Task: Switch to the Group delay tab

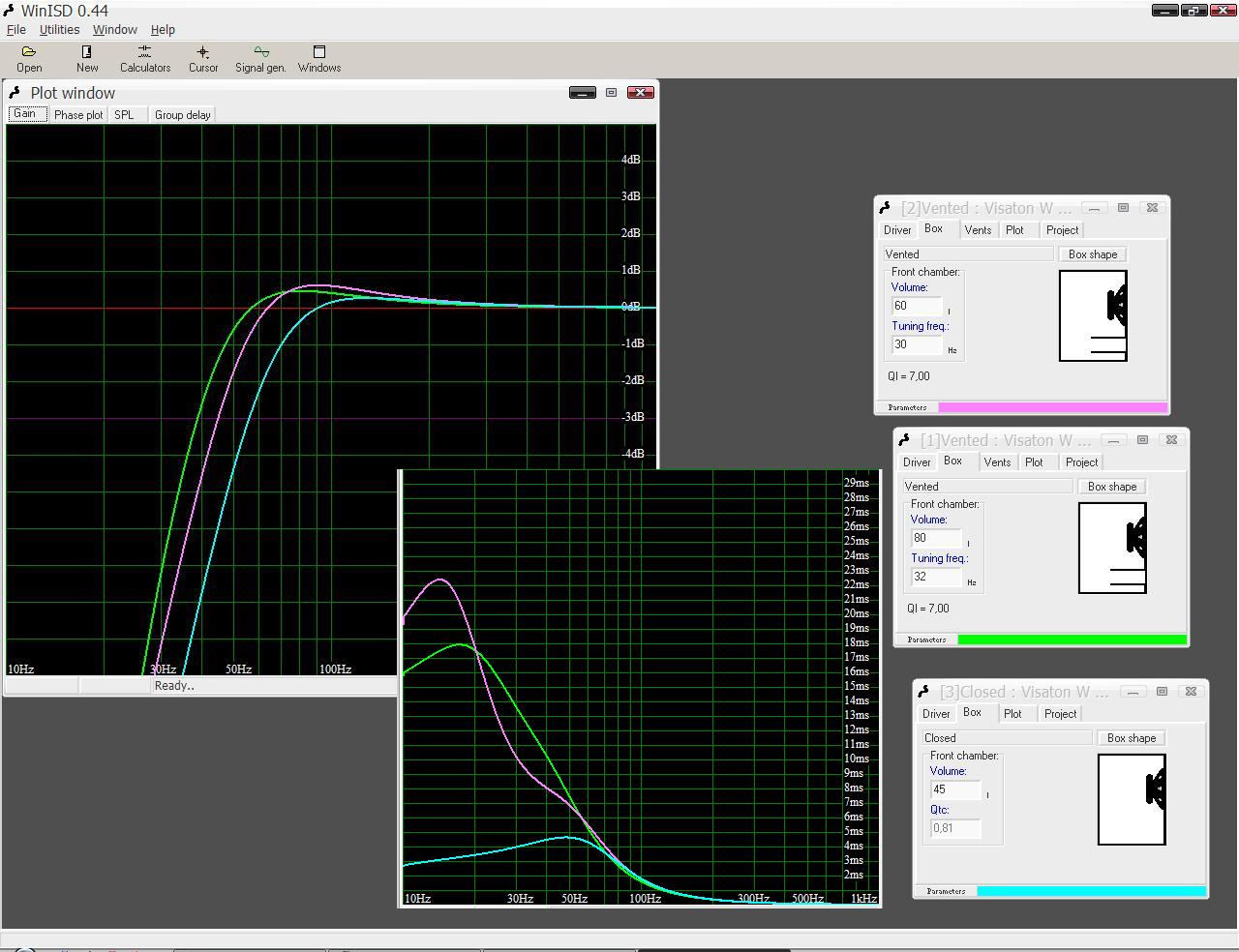Action: [x=182, y=115]
